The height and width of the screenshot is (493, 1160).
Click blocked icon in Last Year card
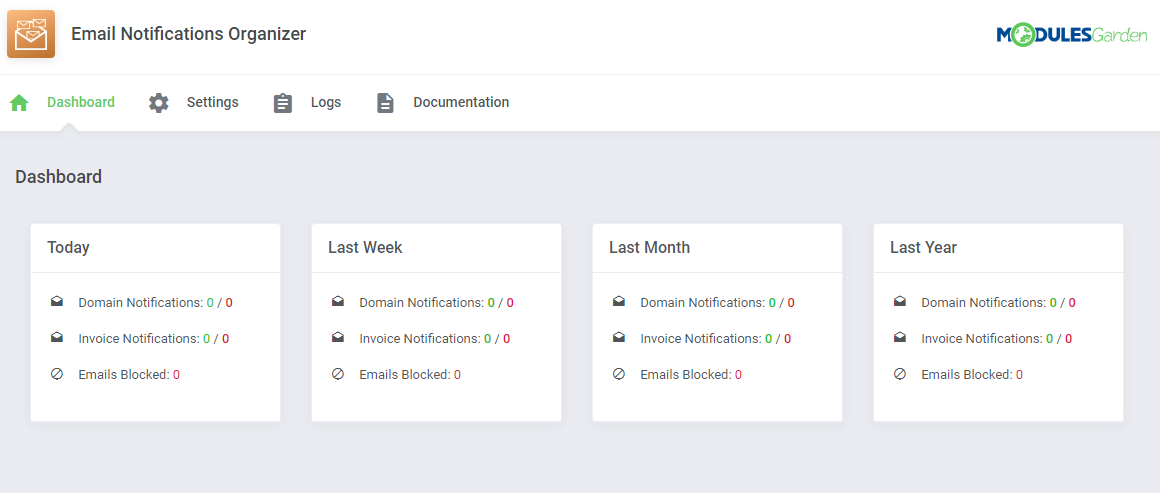[900, 374]
